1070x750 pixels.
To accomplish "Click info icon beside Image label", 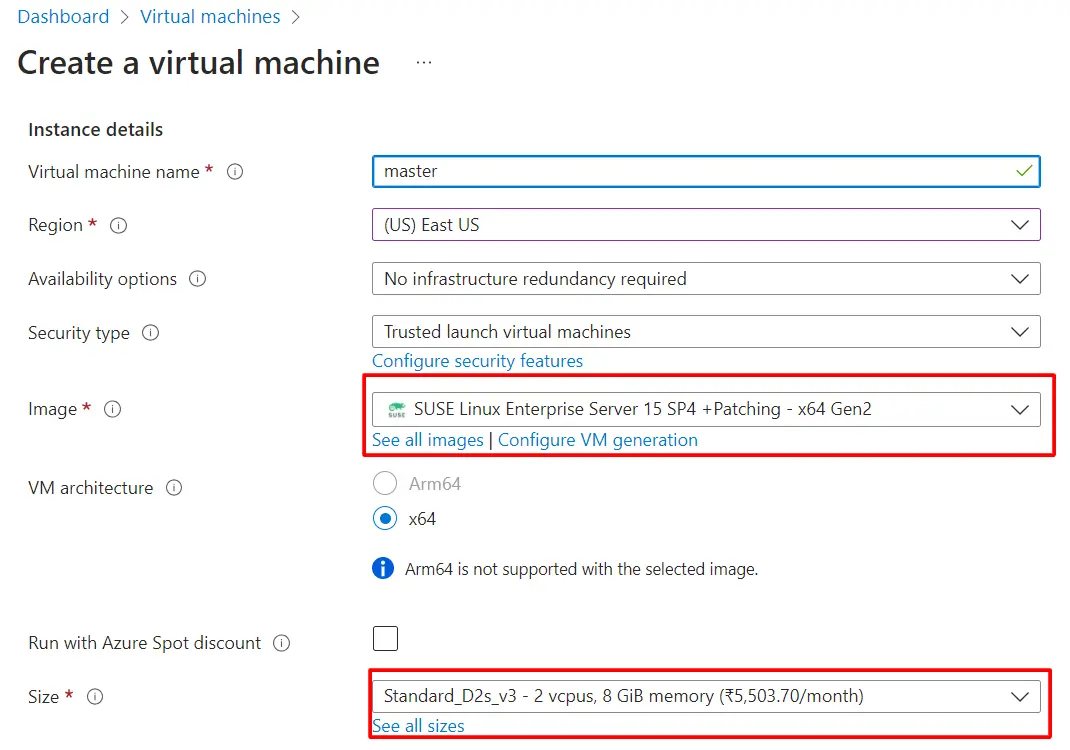I will coord(113,409).
